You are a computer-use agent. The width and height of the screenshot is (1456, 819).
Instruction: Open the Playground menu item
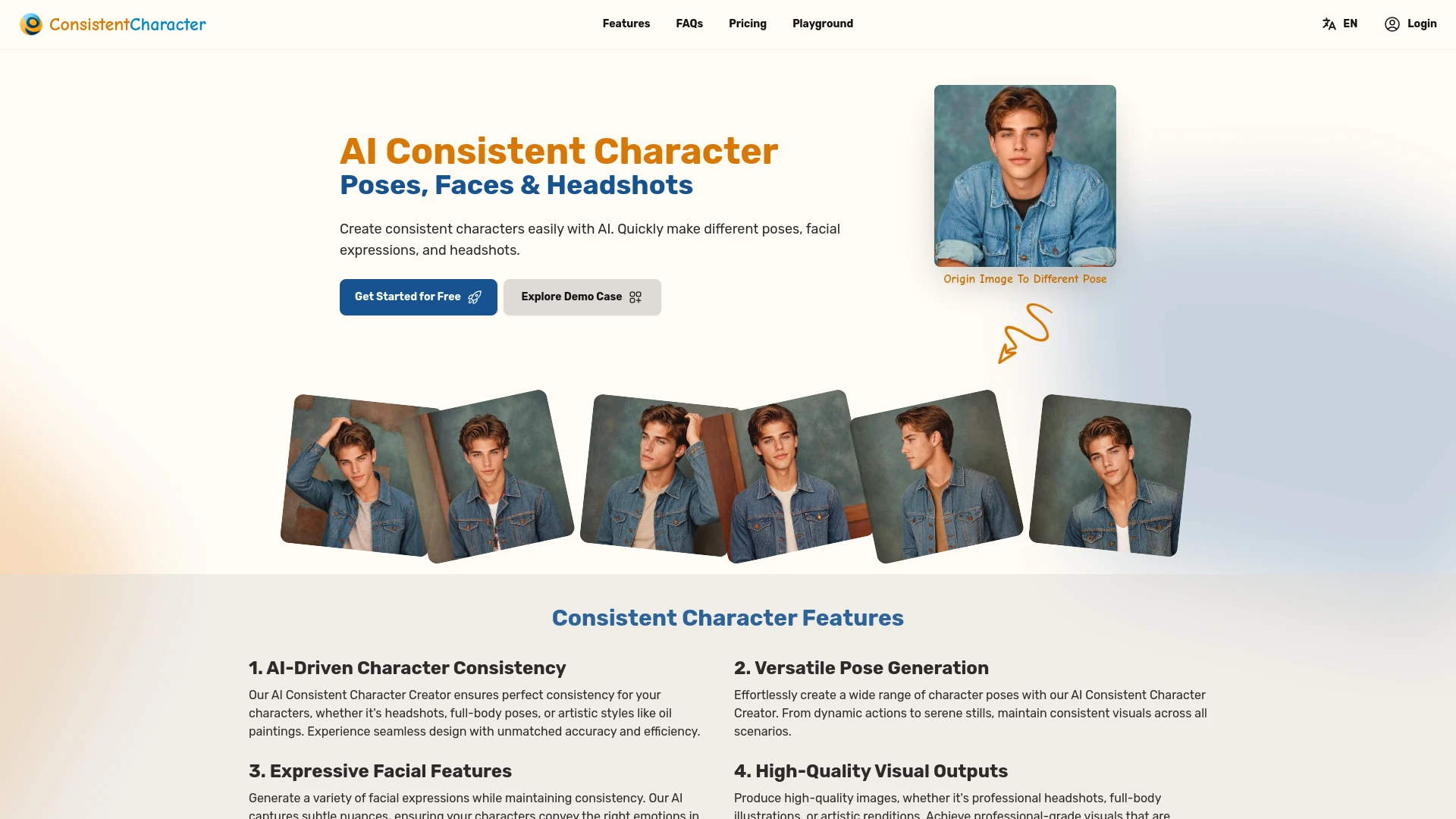(822, 24)
